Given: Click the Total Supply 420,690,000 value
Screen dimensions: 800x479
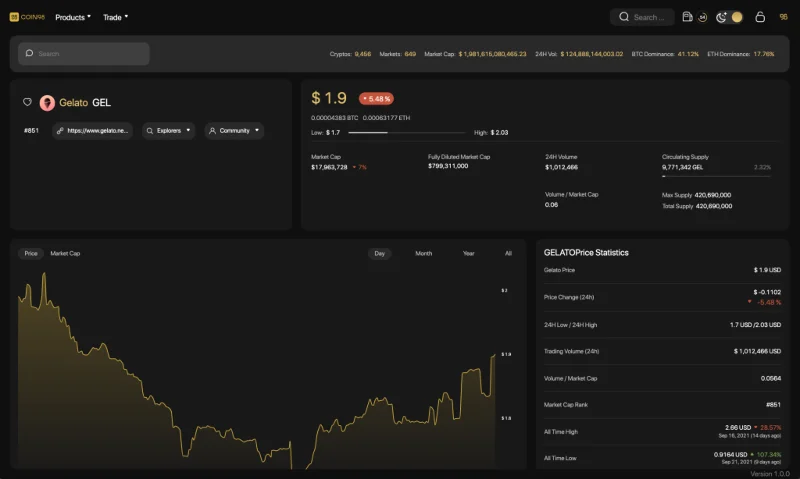Looking at the screenshot, I should click(714, 207).
